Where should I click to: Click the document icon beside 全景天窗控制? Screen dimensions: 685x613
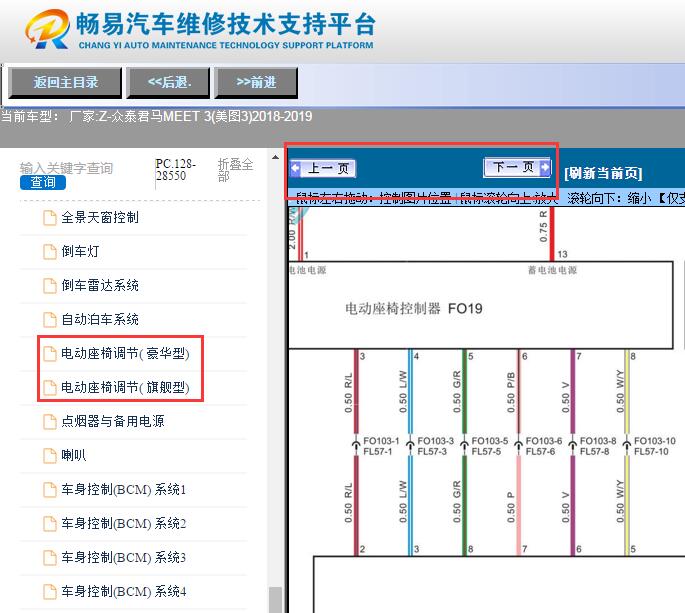tap(50, 218)
